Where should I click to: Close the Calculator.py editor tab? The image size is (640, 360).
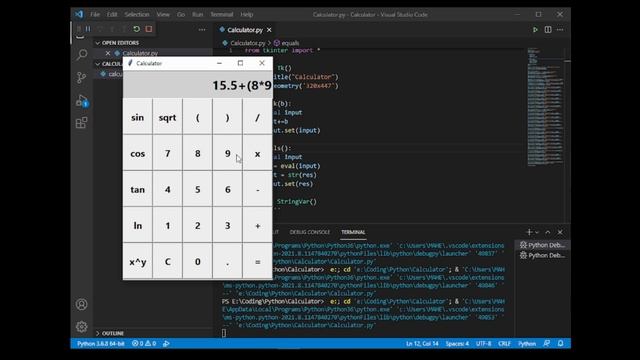(x=269, y=30)
